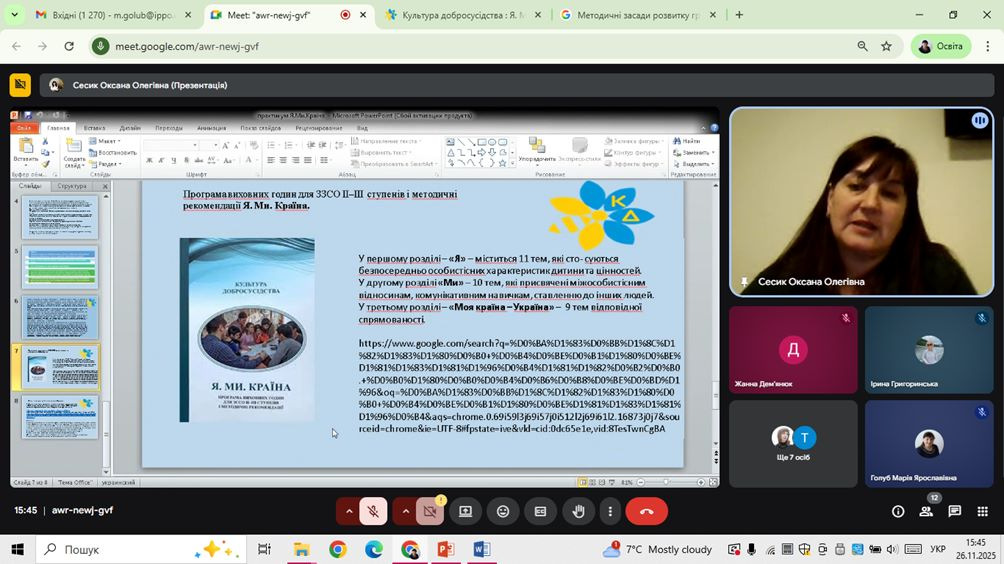Expand video settings arrow beside camera

click(x=405, y=511)
